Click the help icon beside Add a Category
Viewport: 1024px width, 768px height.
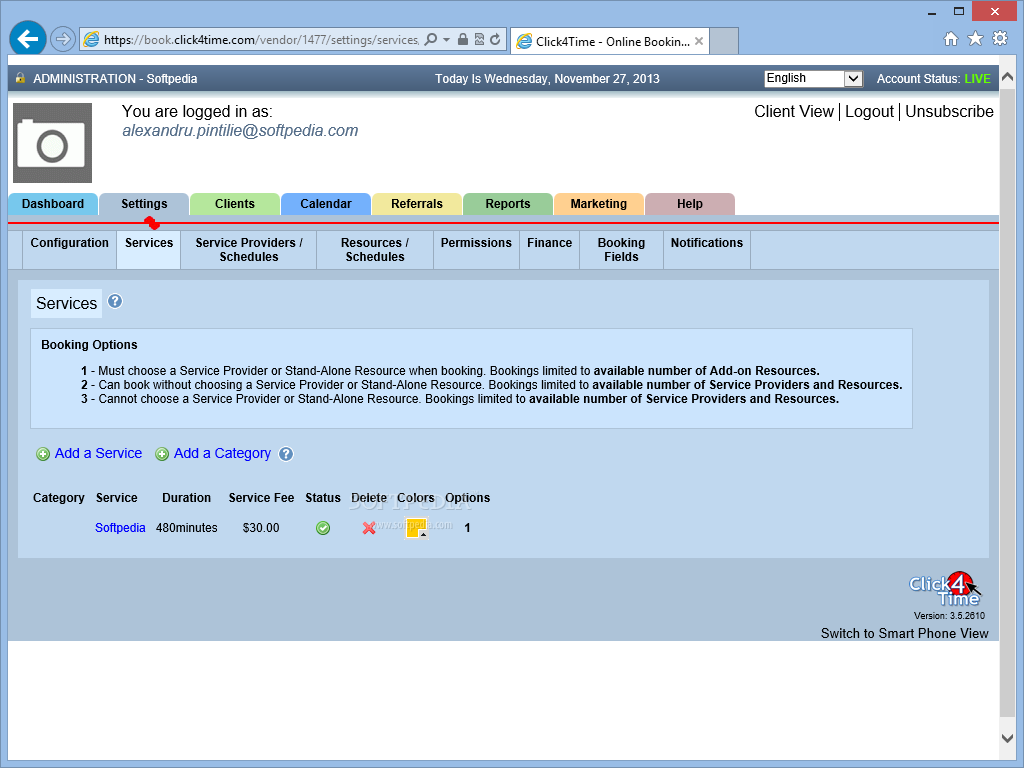point(286,454)
